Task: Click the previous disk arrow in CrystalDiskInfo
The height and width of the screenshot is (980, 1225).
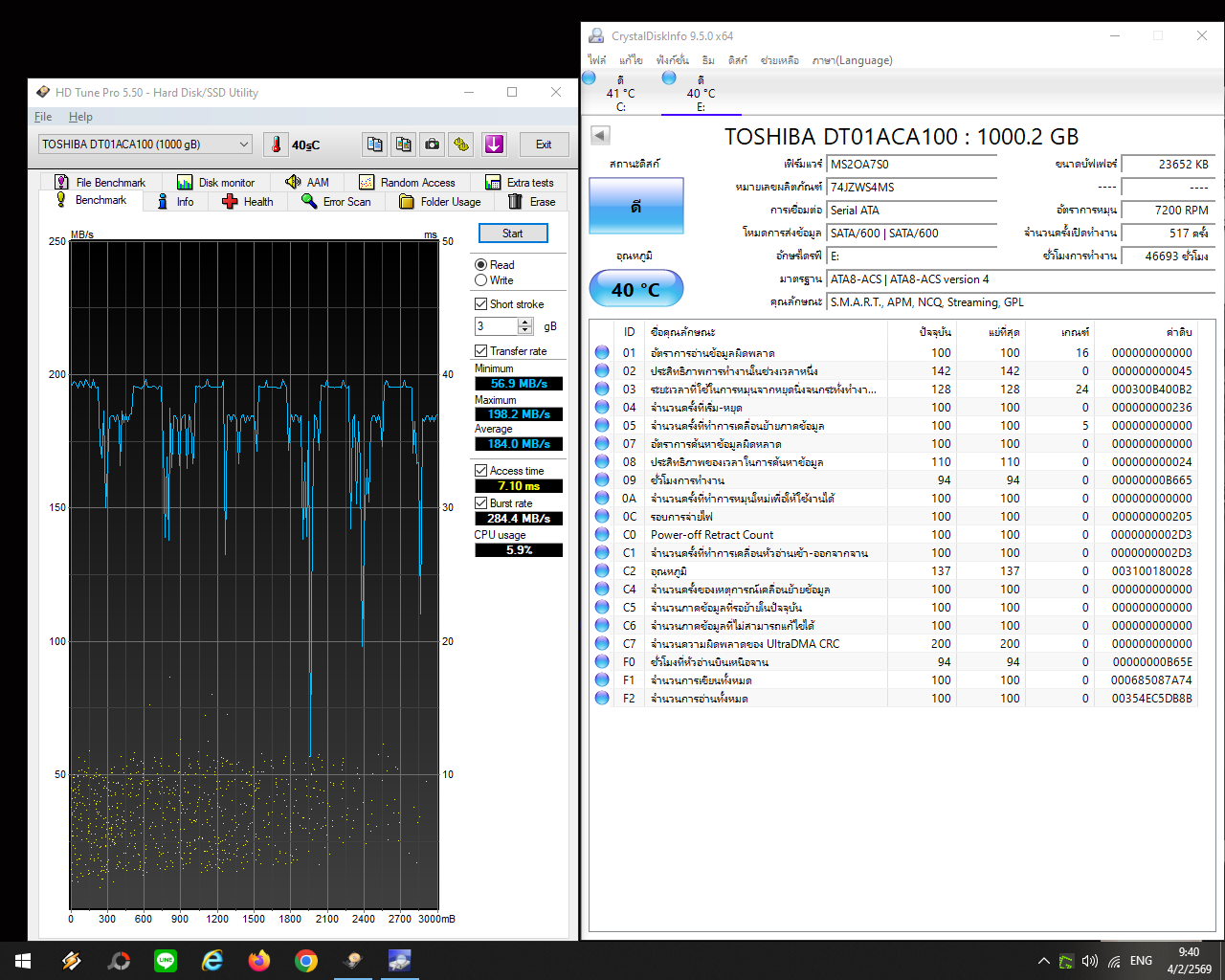Action: tap(600, 136)
